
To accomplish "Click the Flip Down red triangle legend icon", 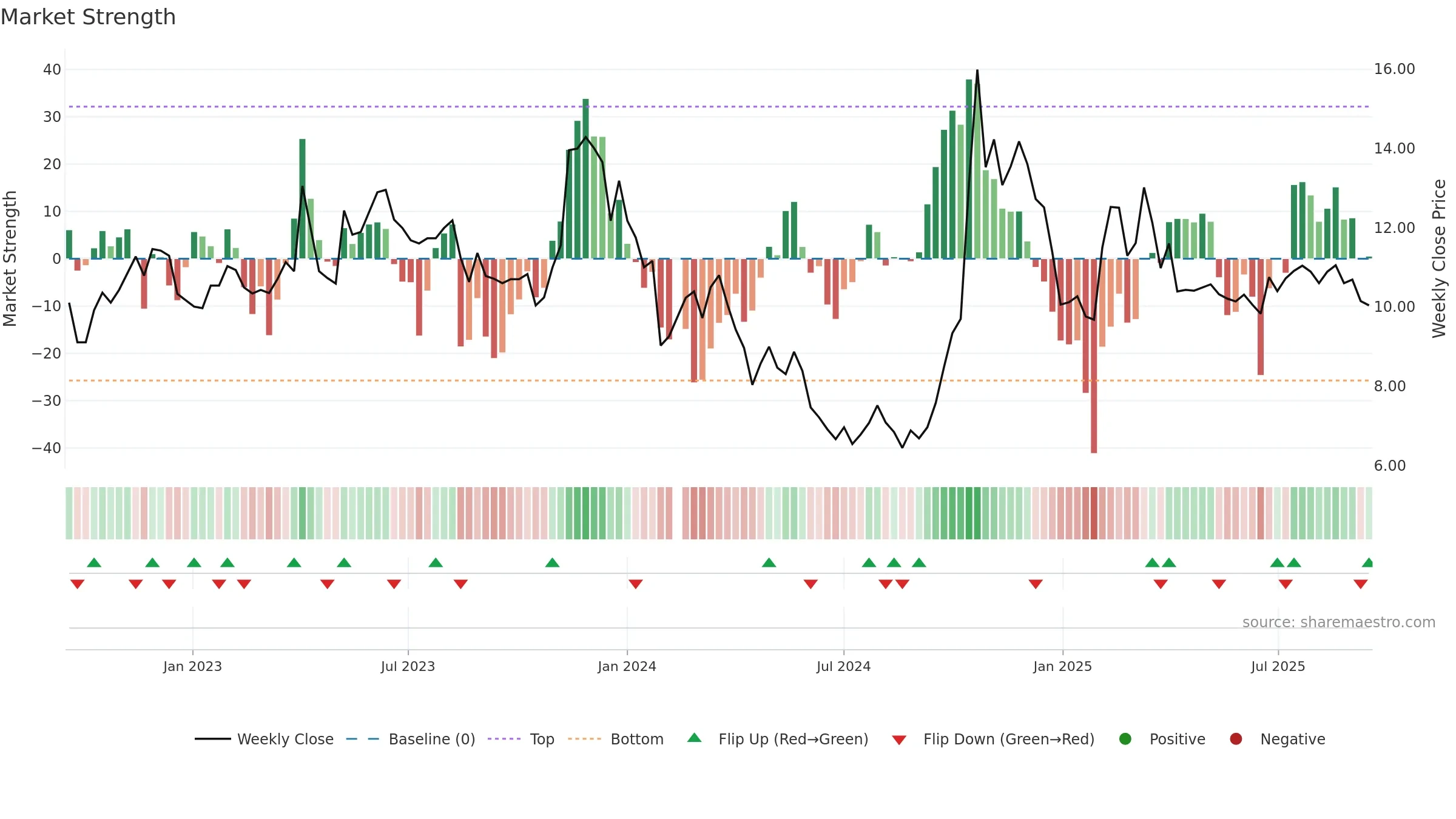I will click(x=899, y=740).
